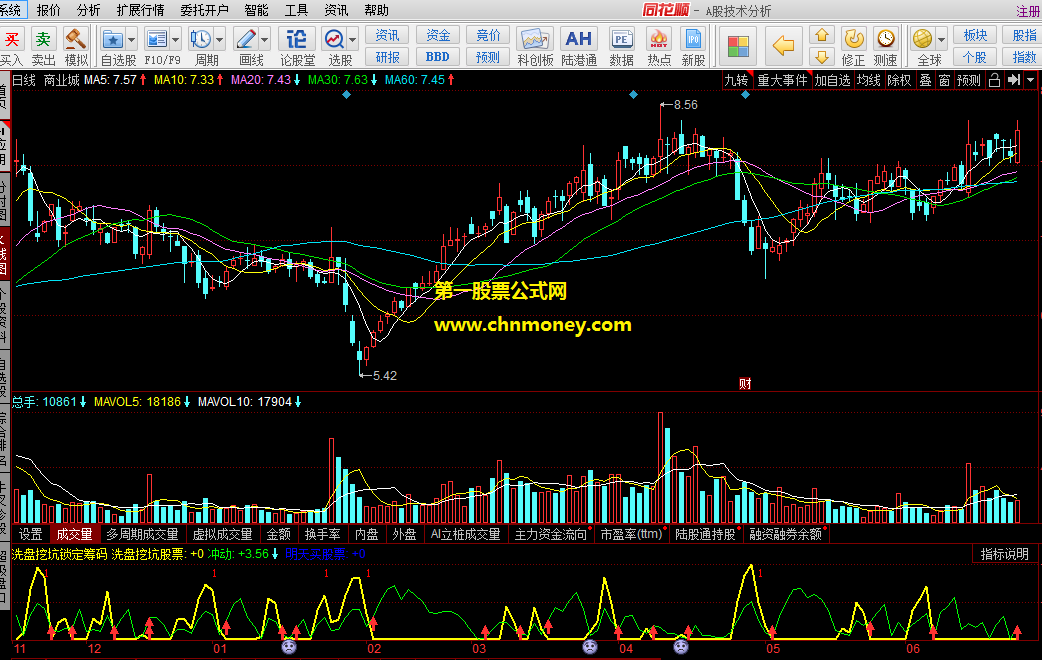Expand the 周期 period dropdown arrow
The width and height of the screenshot is (1042, 660).
pos(219,40)
